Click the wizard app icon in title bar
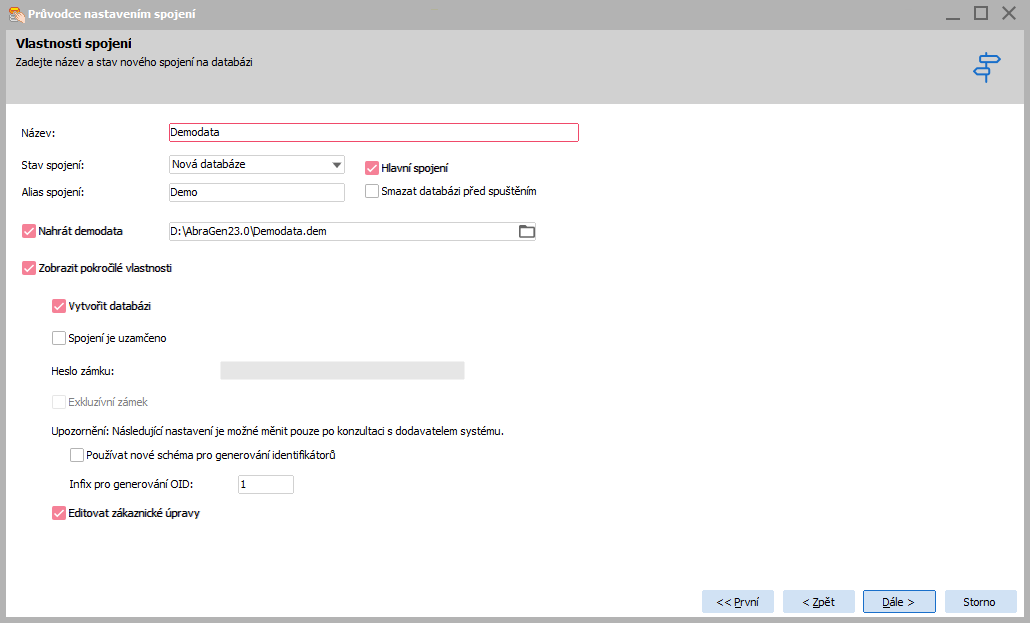 (x=15, y=14)
